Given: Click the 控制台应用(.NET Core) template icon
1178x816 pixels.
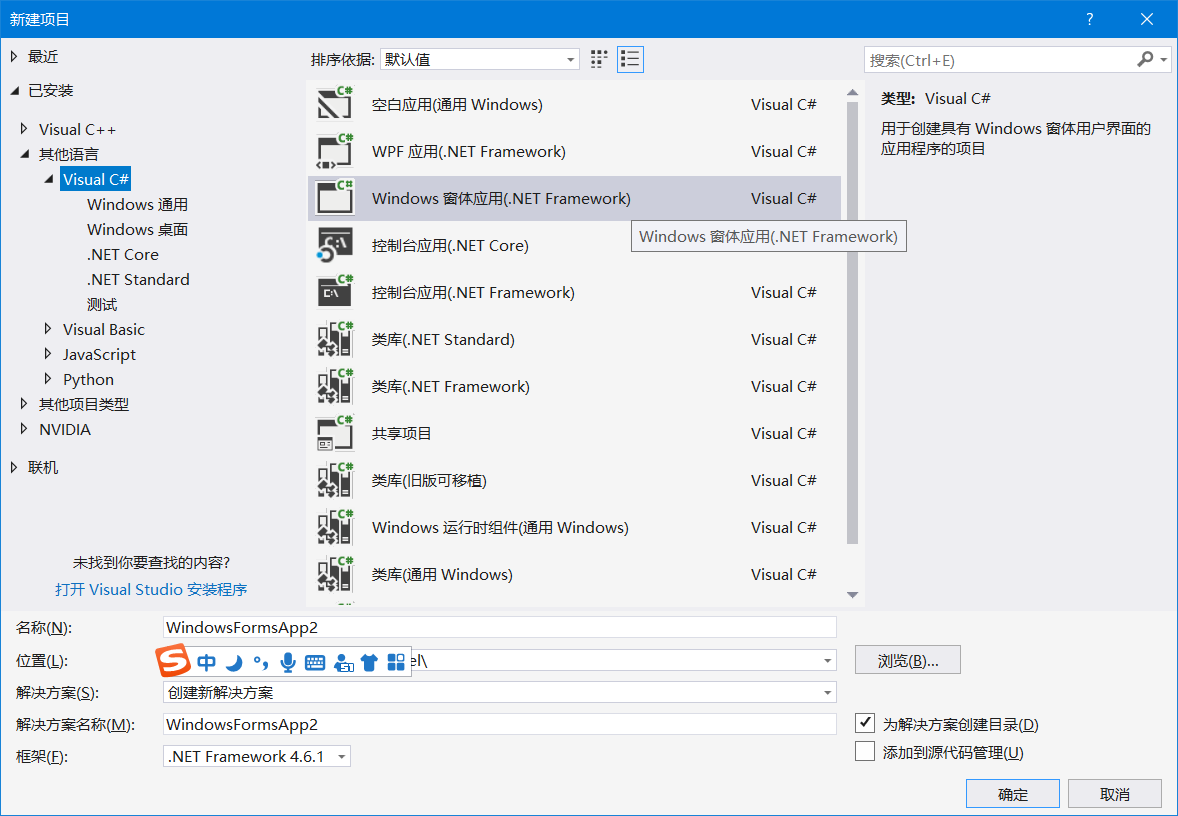Looking at the screenshot, I should pos(335,246).
